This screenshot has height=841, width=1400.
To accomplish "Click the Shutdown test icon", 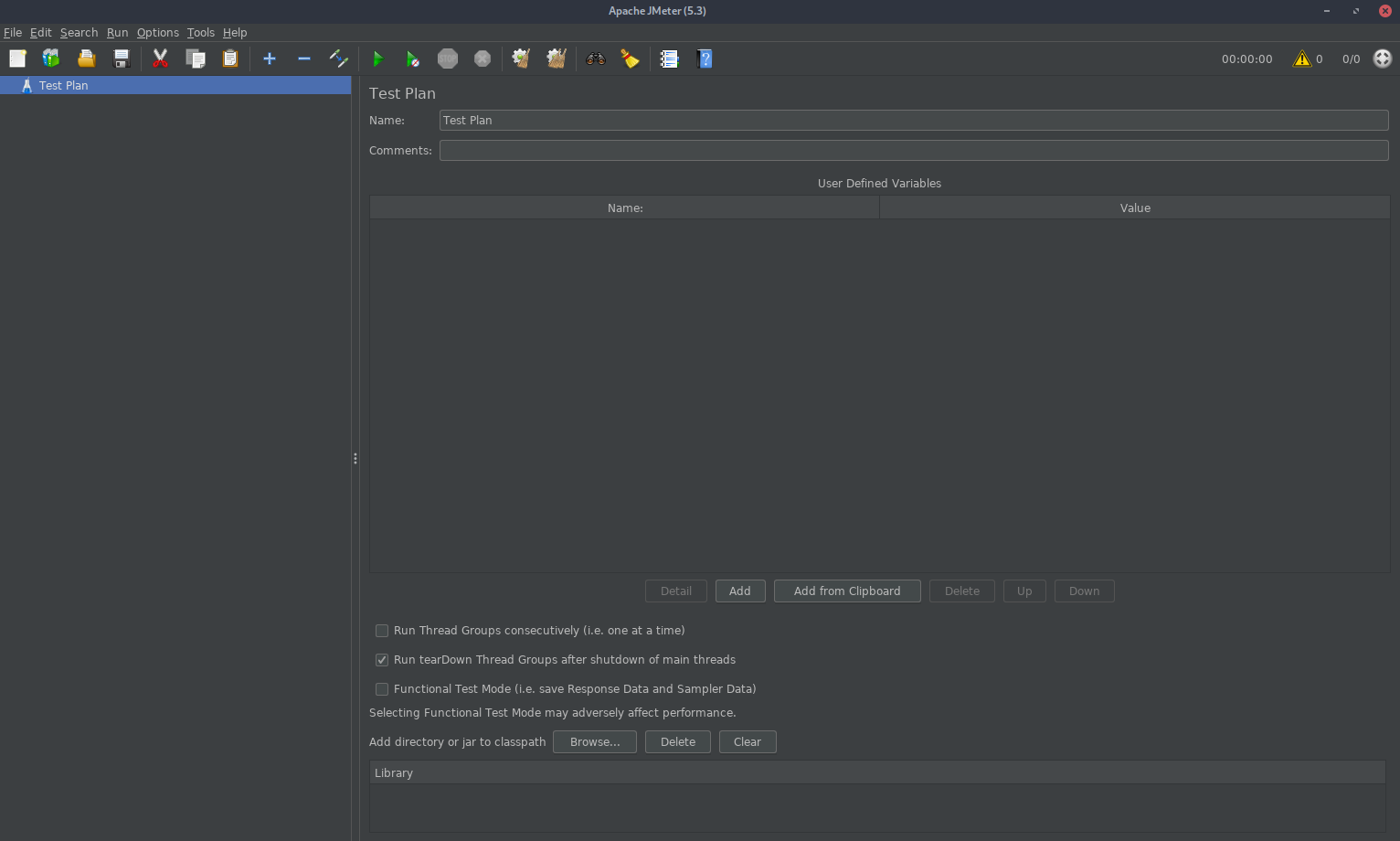I will (483, 59).
